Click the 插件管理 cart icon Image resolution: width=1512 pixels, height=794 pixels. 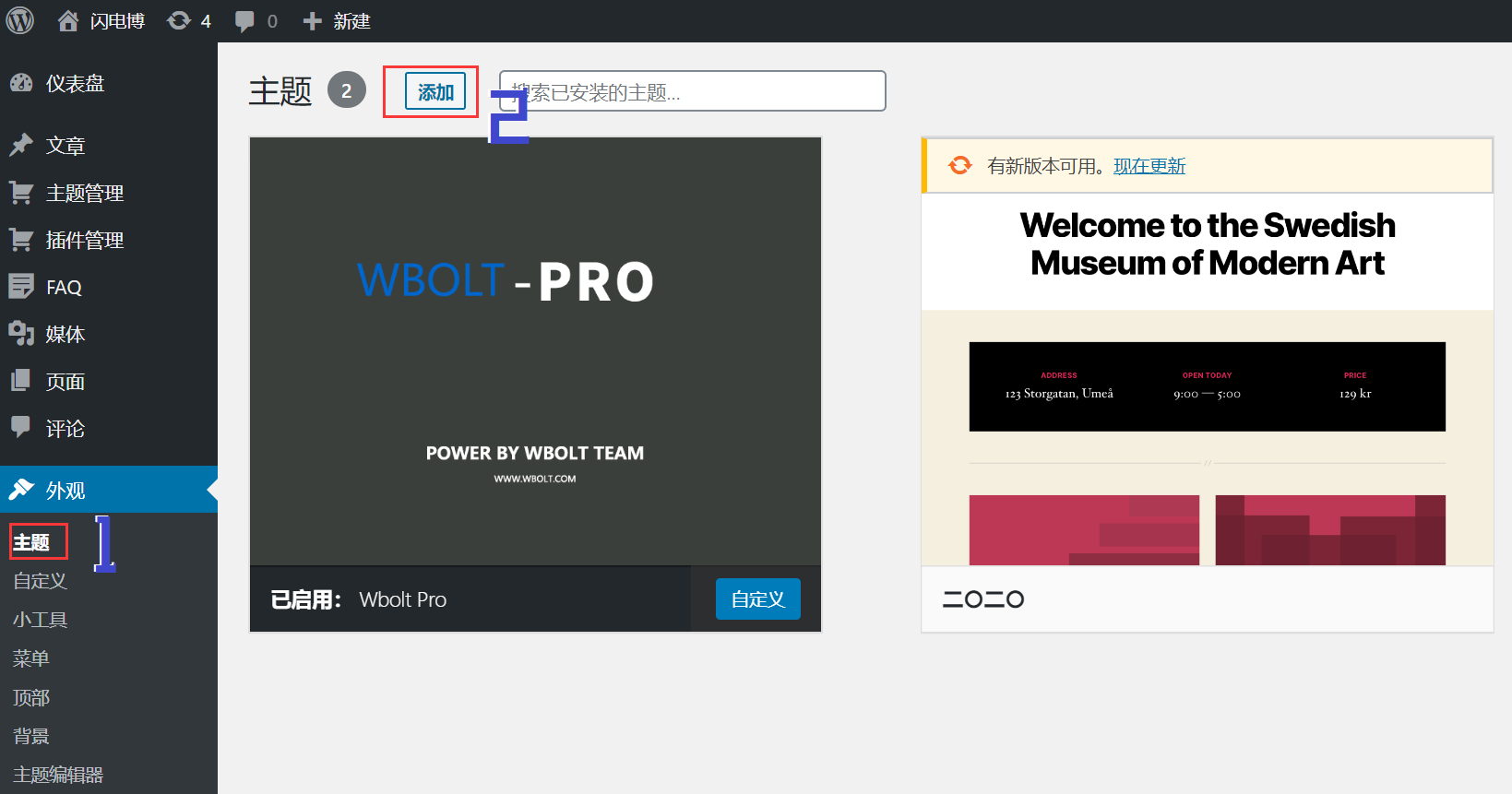pyautogui.click(x=21, y=240)
